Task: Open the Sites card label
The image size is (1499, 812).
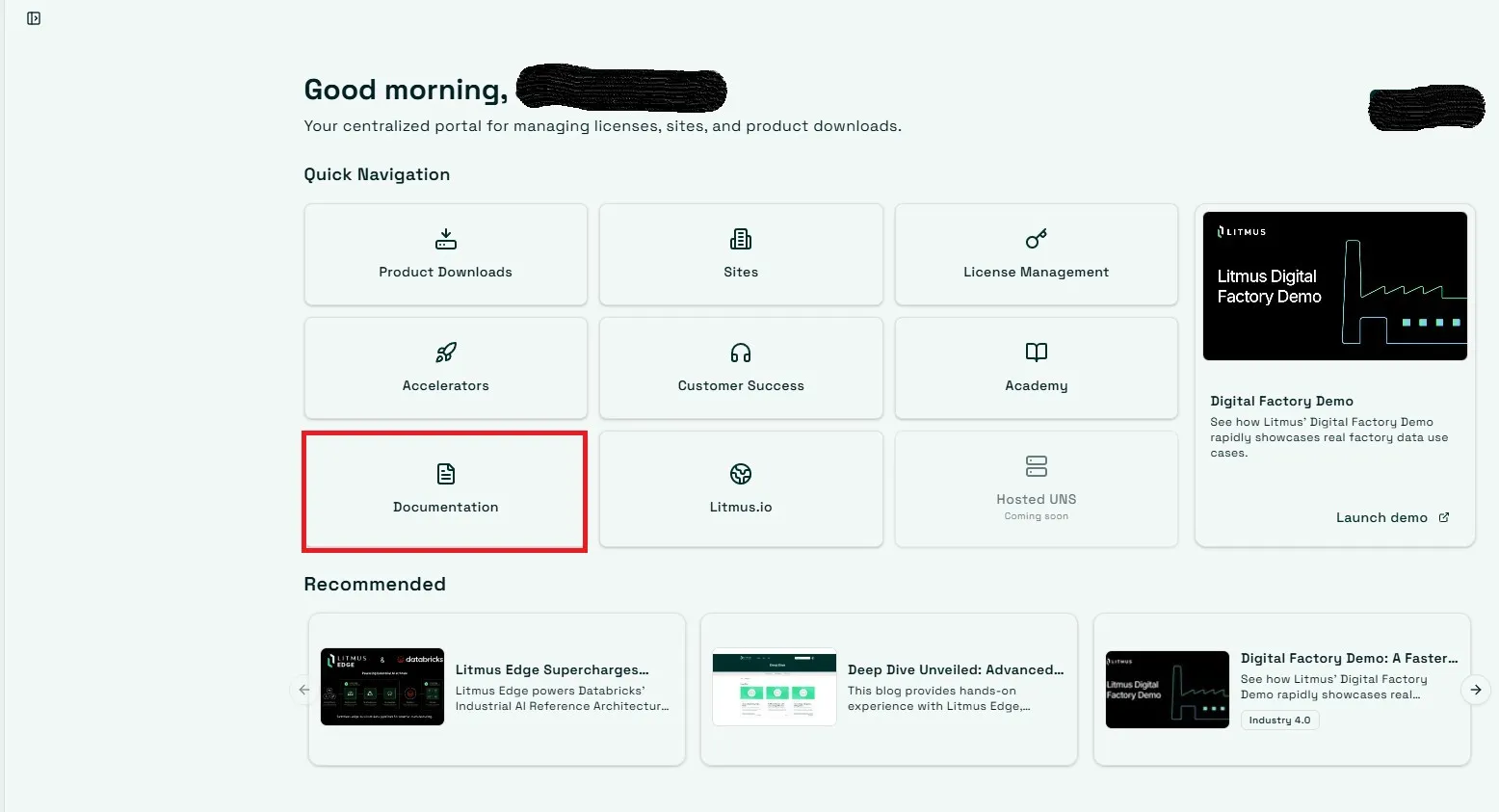Action: (x=741, y=273)
